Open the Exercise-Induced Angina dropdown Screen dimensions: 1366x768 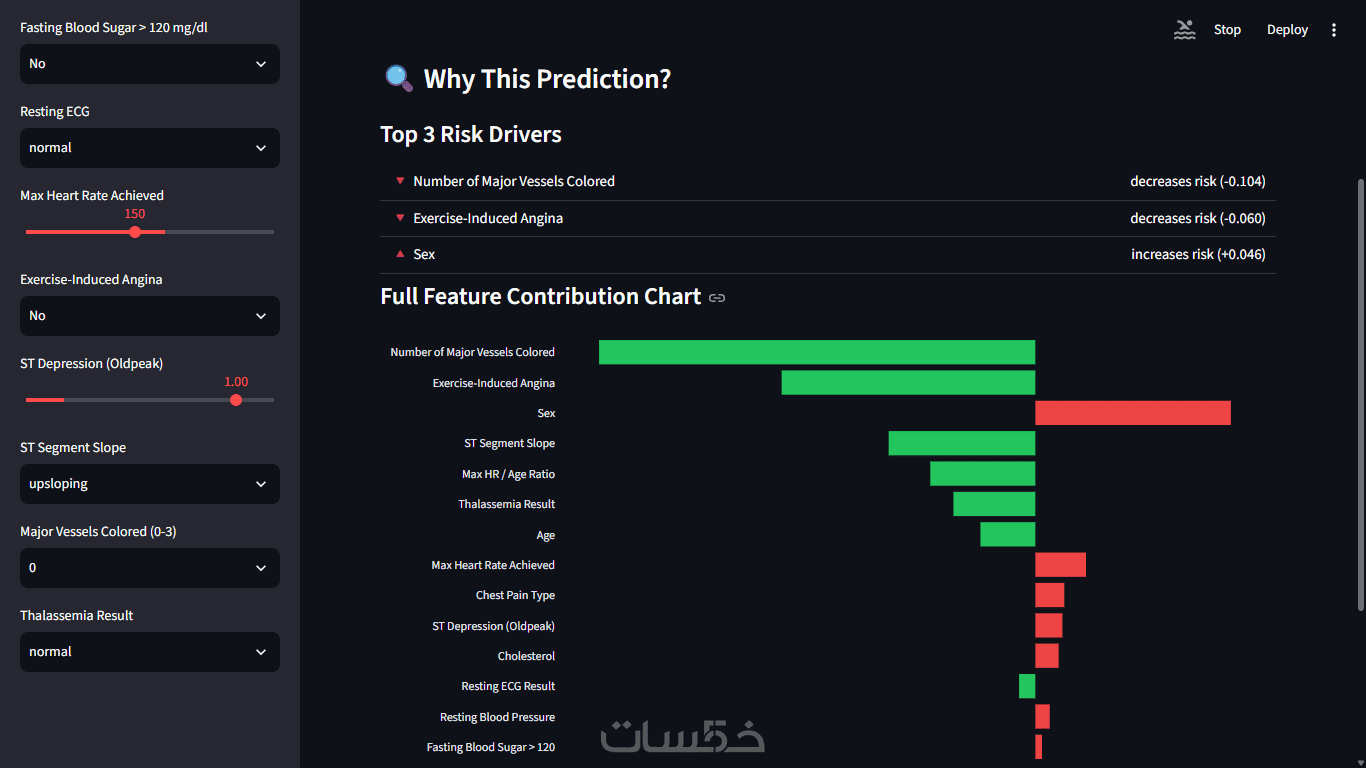coord(150,316)
